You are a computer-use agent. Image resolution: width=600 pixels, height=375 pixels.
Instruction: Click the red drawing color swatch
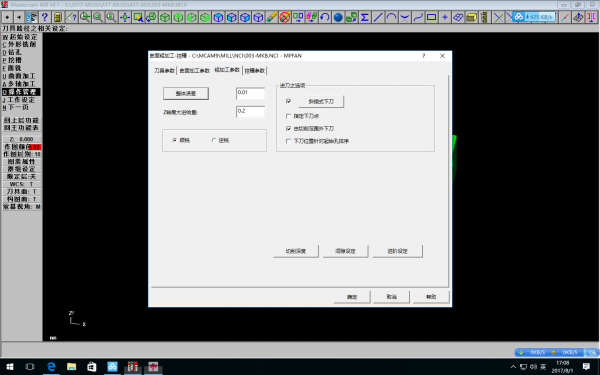click(35, 147)
